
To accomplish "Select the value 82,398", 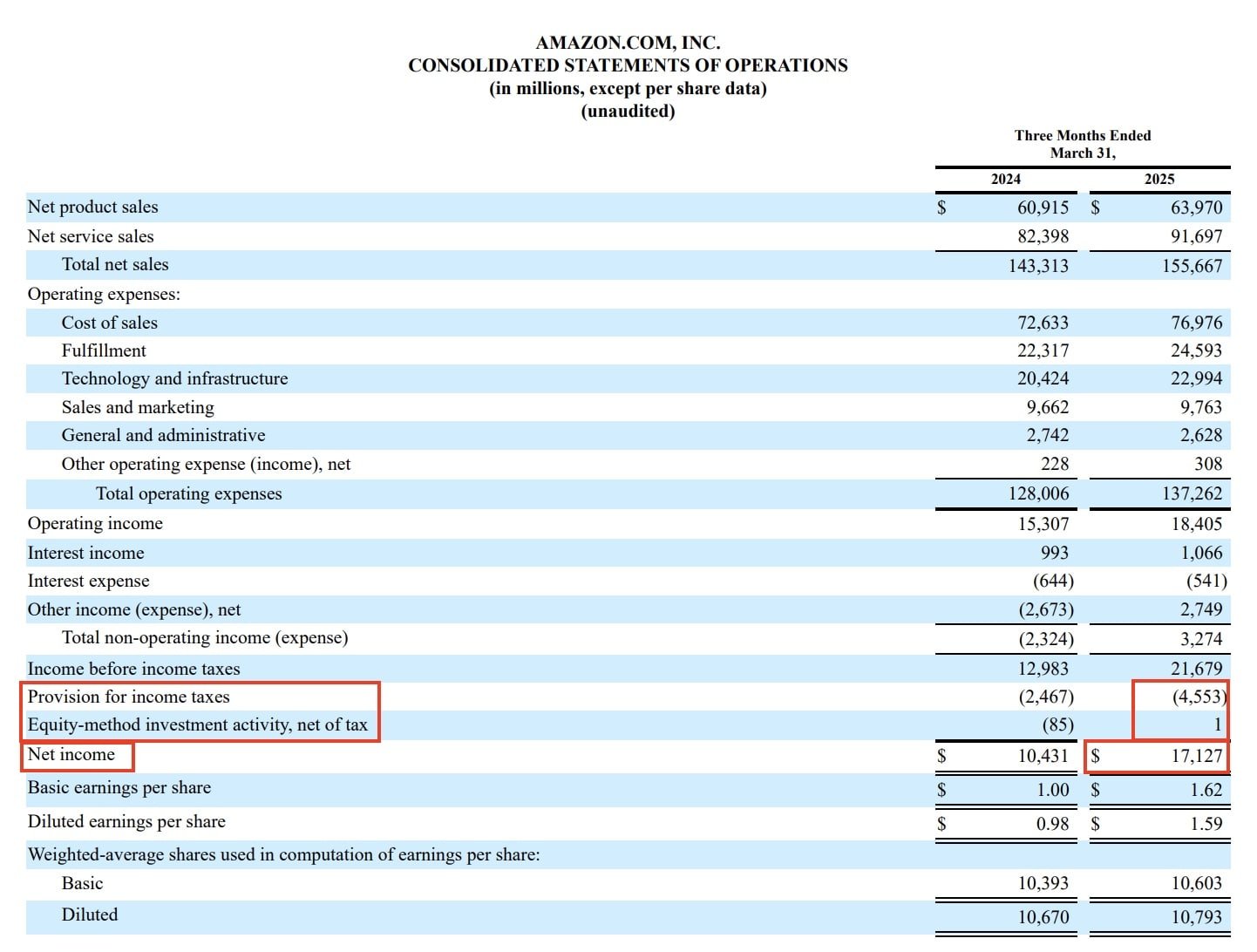I will click(1043, 236).
